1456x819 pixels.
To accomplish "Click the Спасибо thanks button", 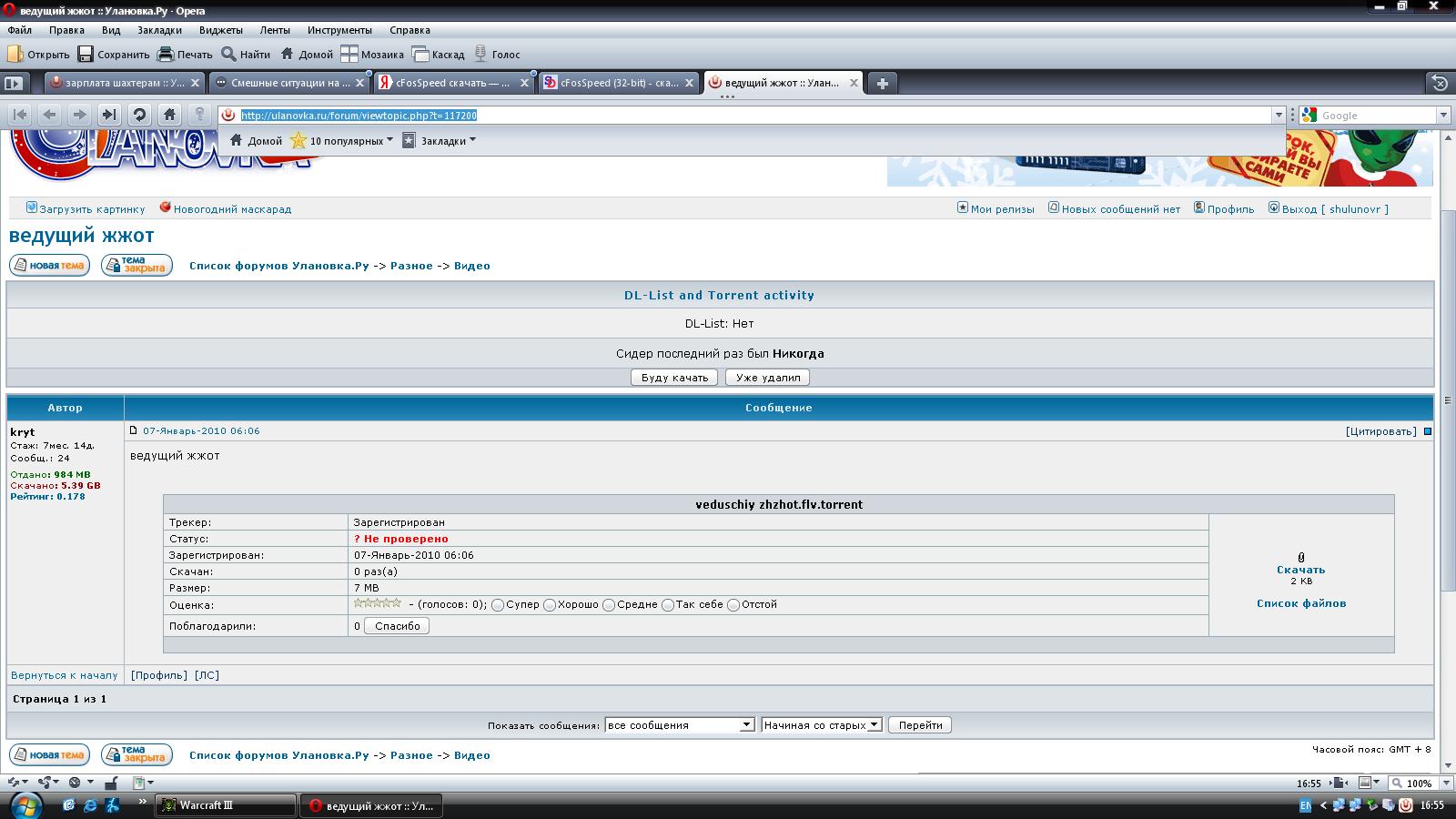I will pyautogui.click(x=397, y=626).
